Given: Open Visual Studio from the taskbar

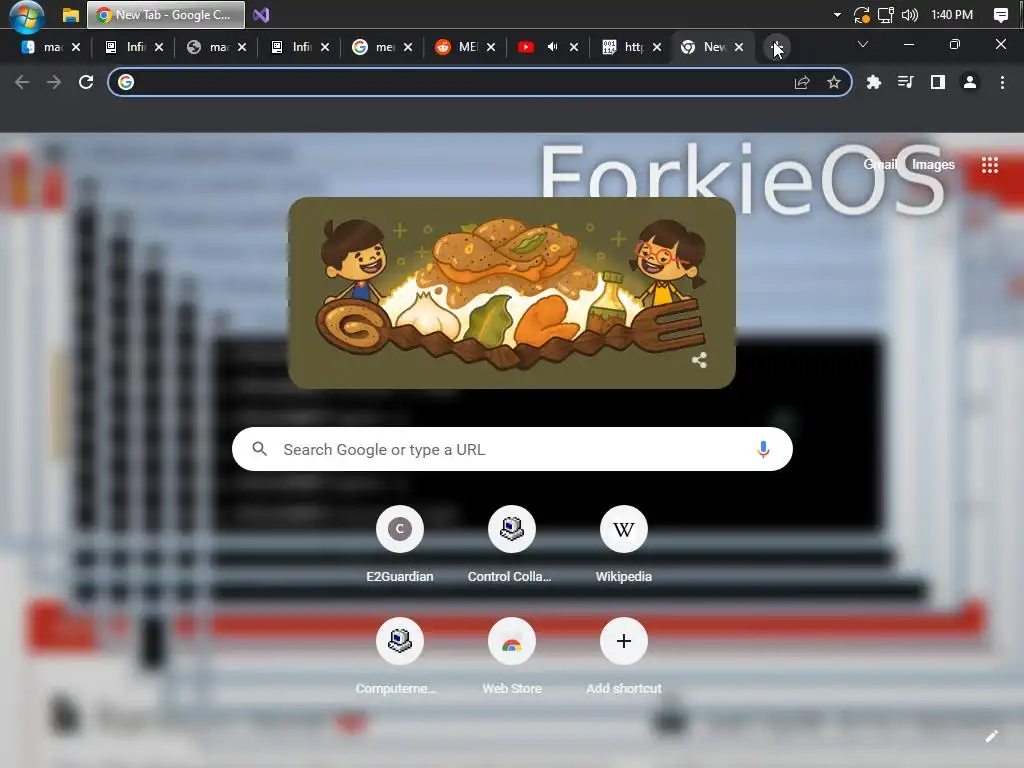Looking at the screenshot, I should 261,14.
